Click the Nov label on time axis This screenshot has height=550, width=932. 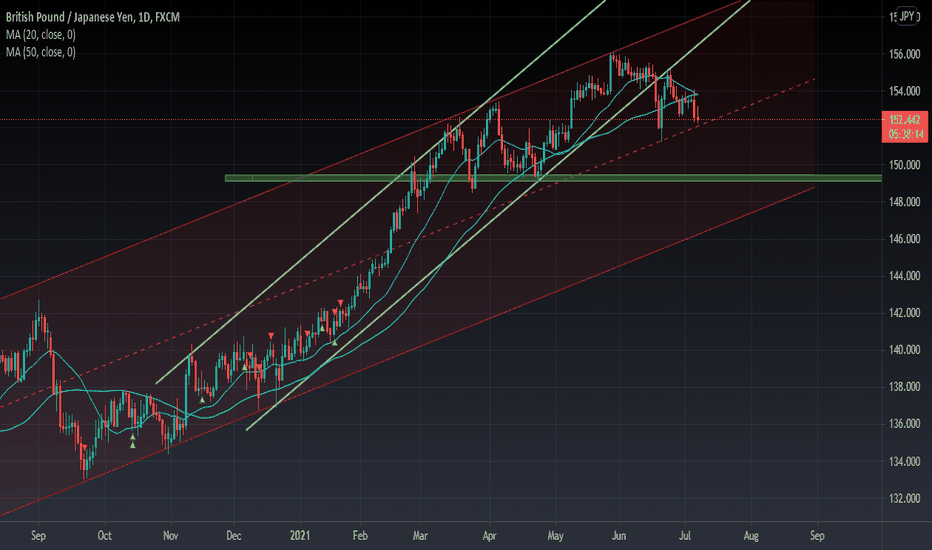pos(171,536)
